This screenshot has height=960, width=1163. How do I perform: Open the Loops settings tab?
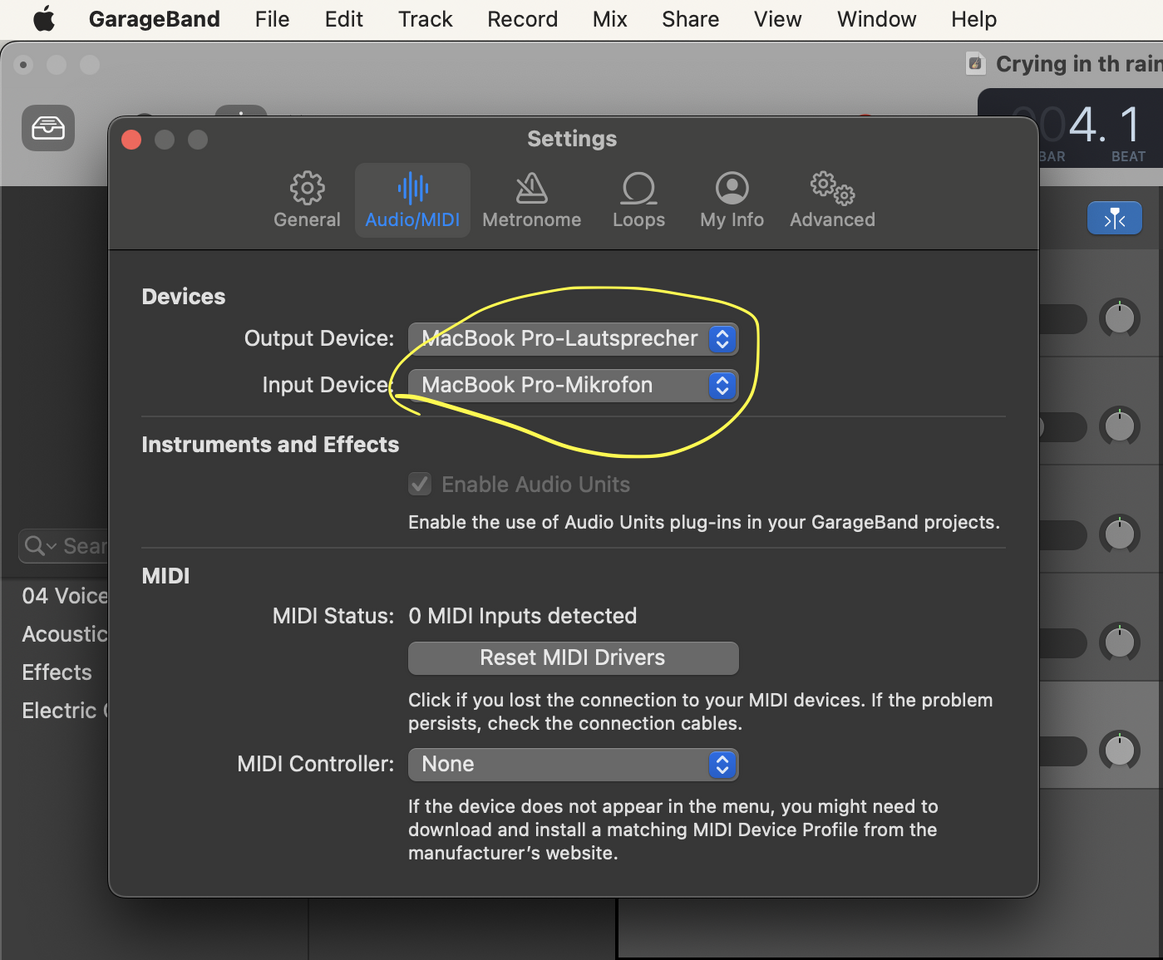coord(639,200)
